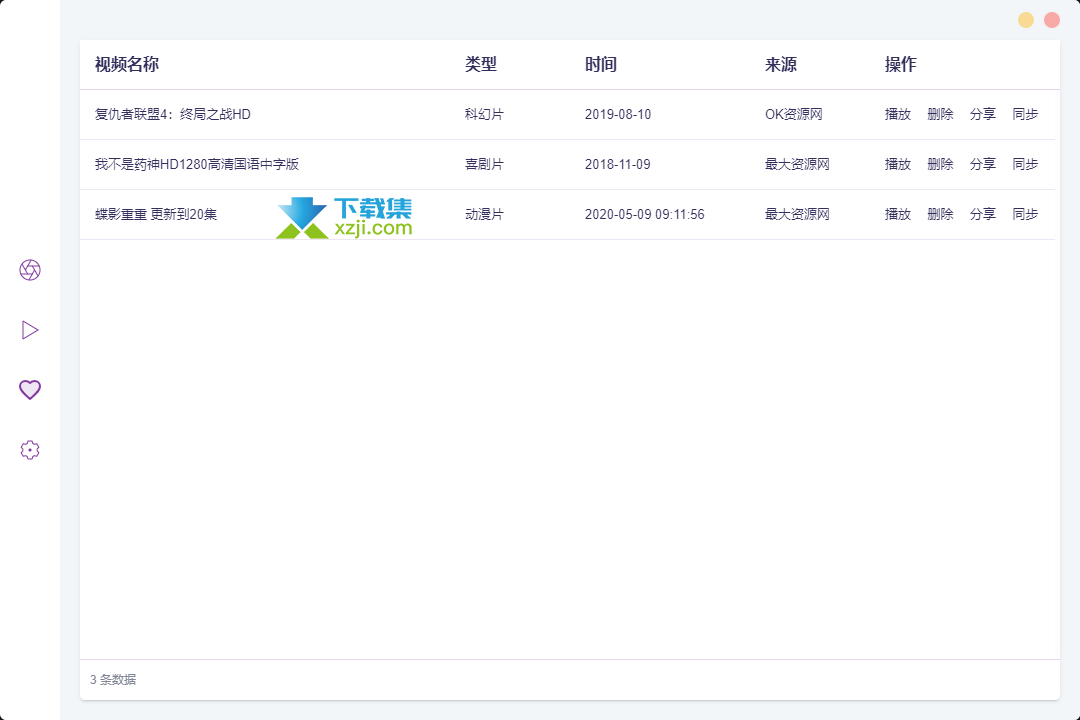Play 复仇者联盟4：终局之战HD via 播放

(897, 114)
